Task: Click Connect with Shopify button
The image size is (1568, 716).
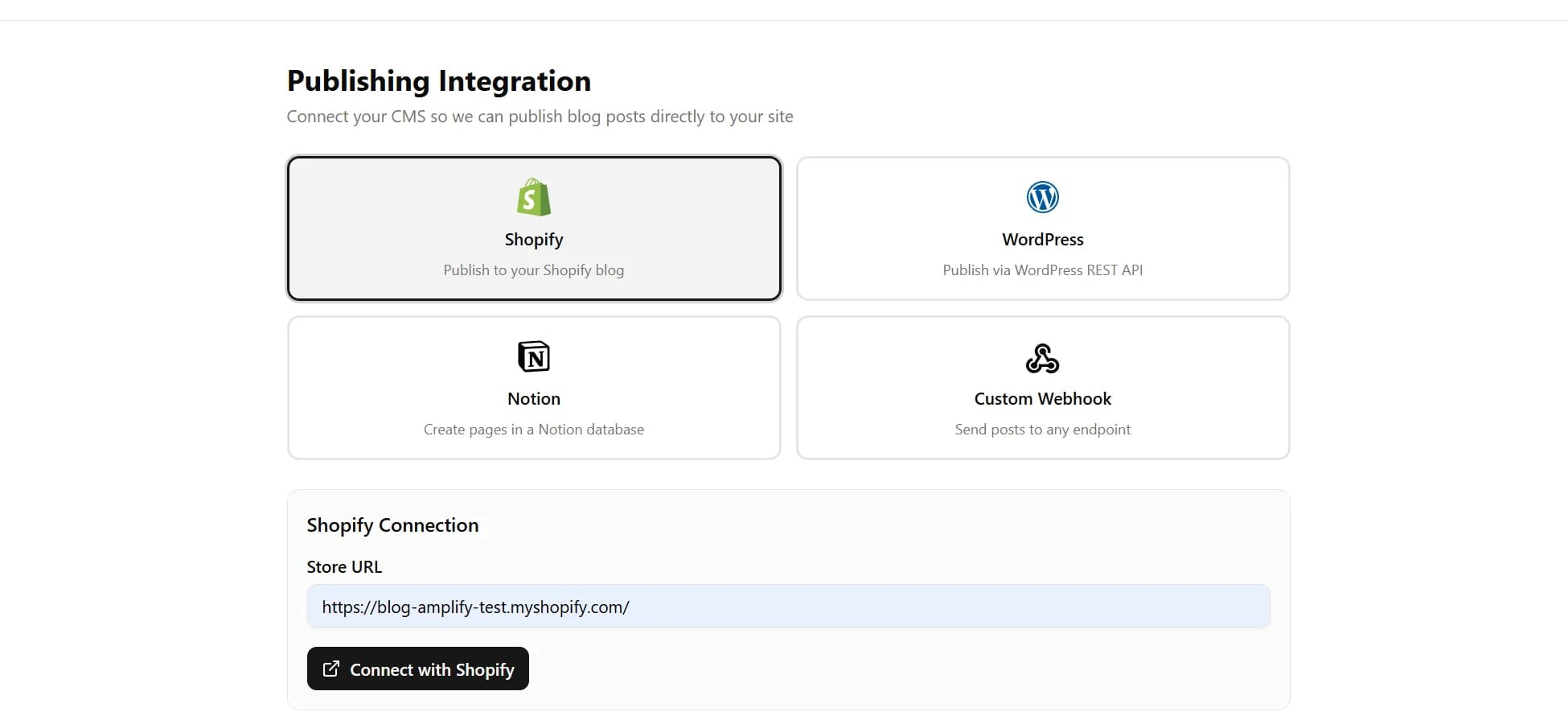Action: (x=418, y=669)
